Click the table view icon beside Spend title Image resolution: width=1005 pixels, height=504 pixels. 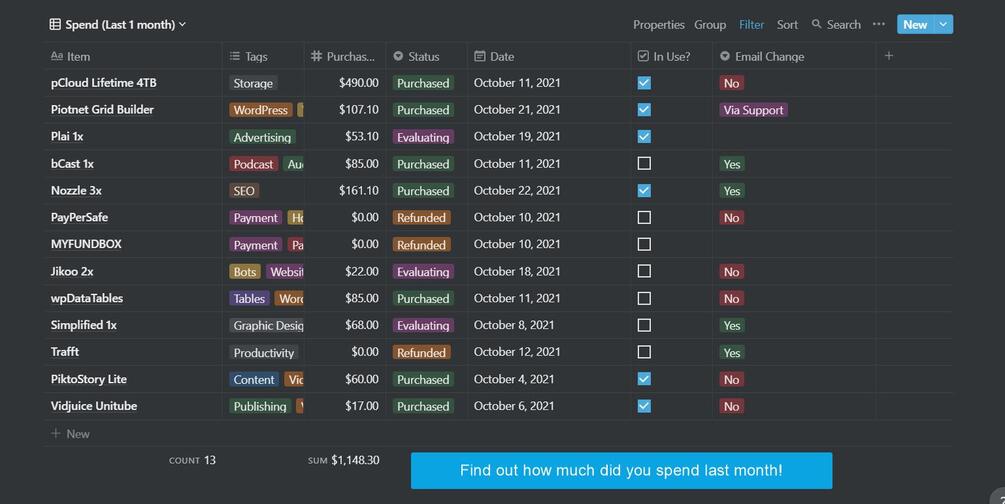[55, 24]
